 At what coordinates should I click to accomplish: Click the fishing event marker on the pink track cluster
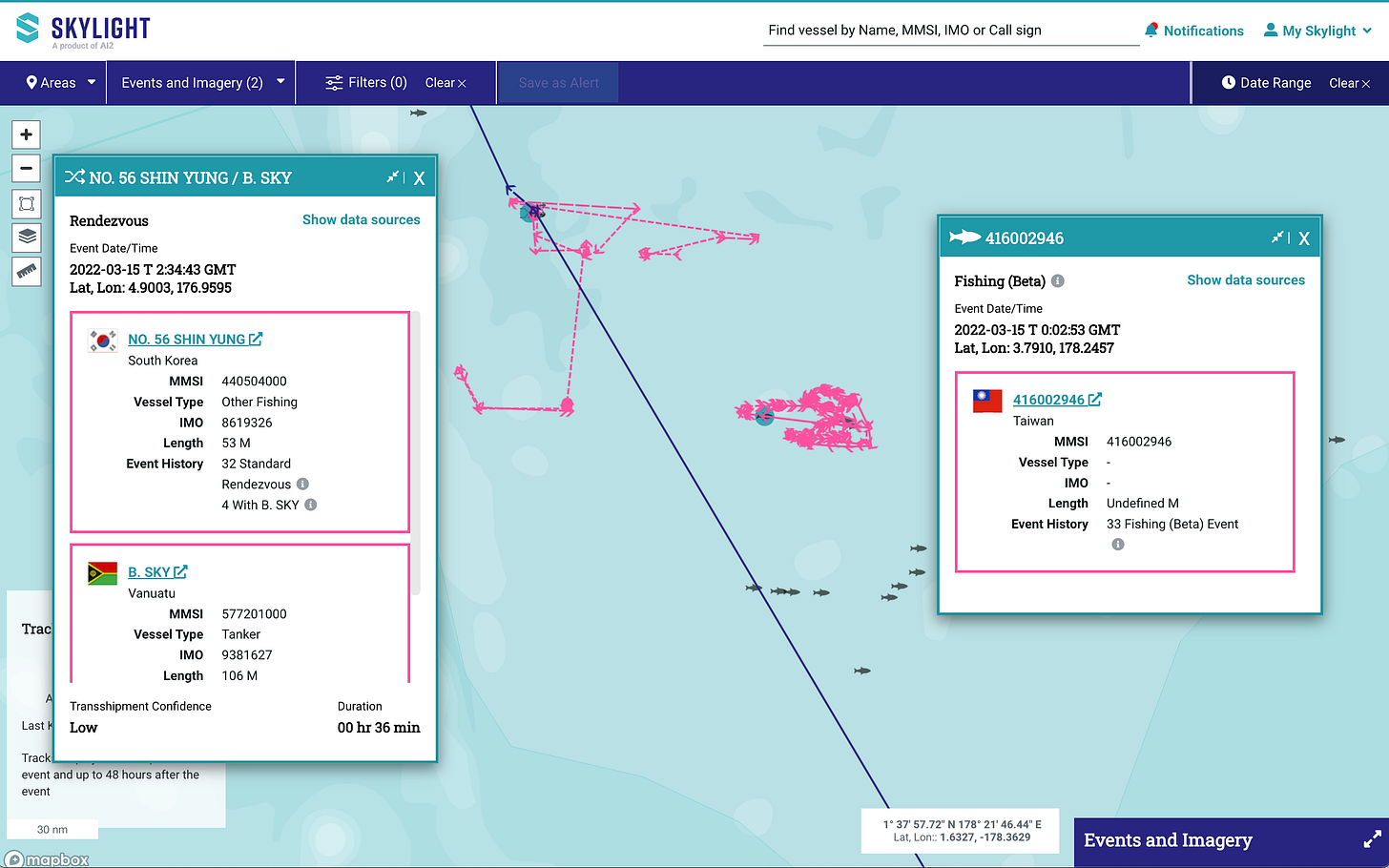click(764, 416)
